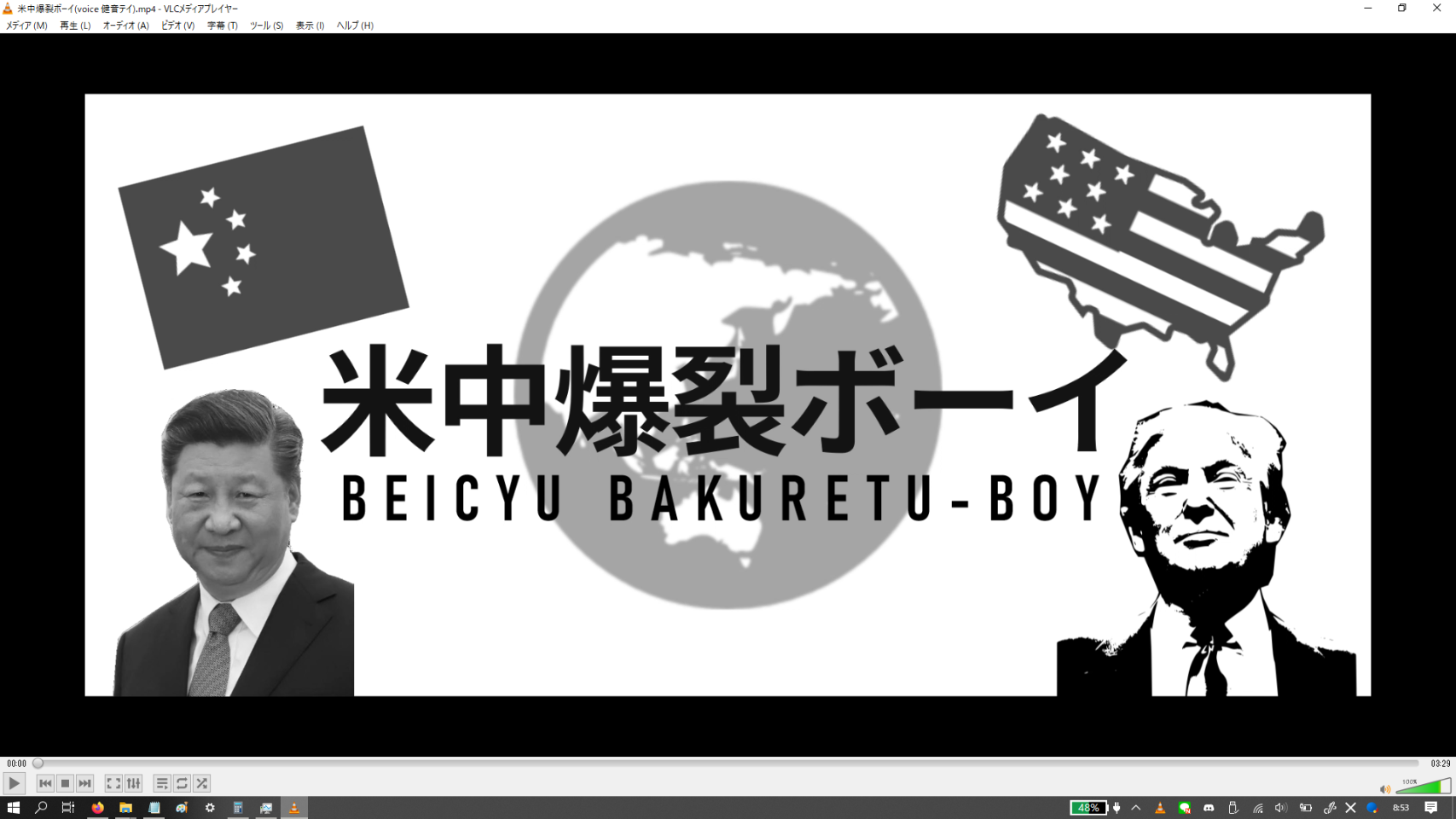The width and height of the screenshot is (1456, 819).
Task: Start playback with the Play button
Action: 14,783
